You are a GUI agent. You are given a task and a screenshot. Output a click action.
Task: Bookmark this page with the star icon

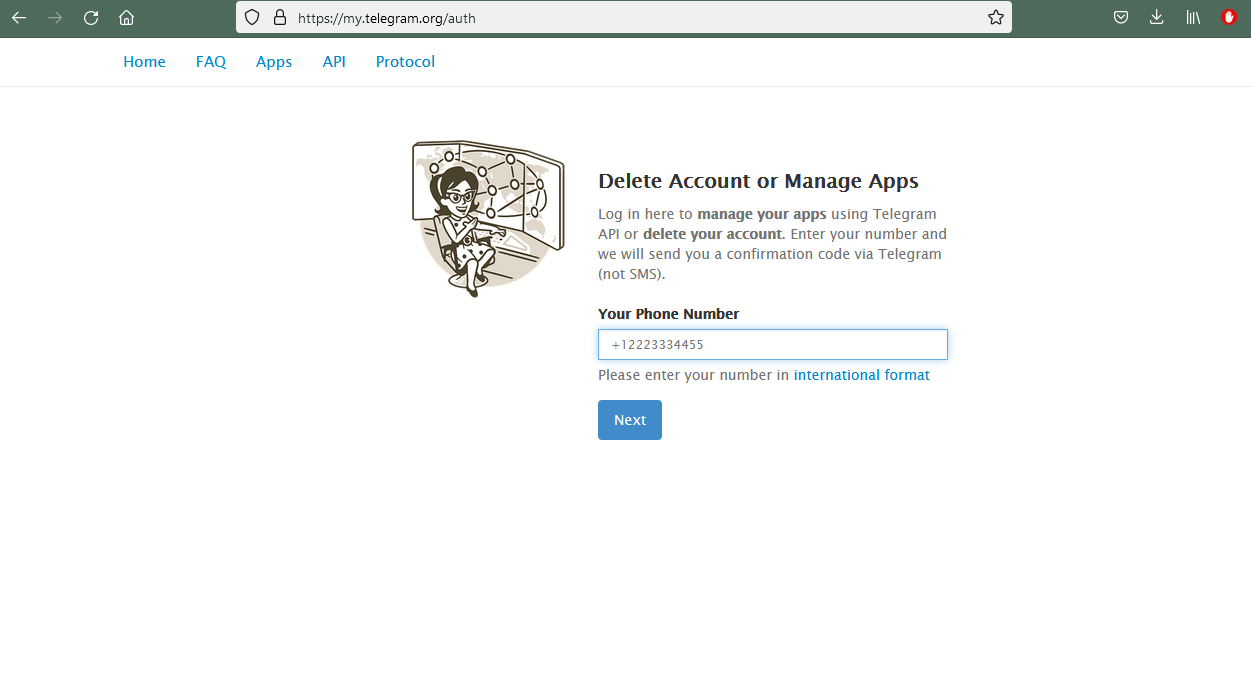[995, 17]
